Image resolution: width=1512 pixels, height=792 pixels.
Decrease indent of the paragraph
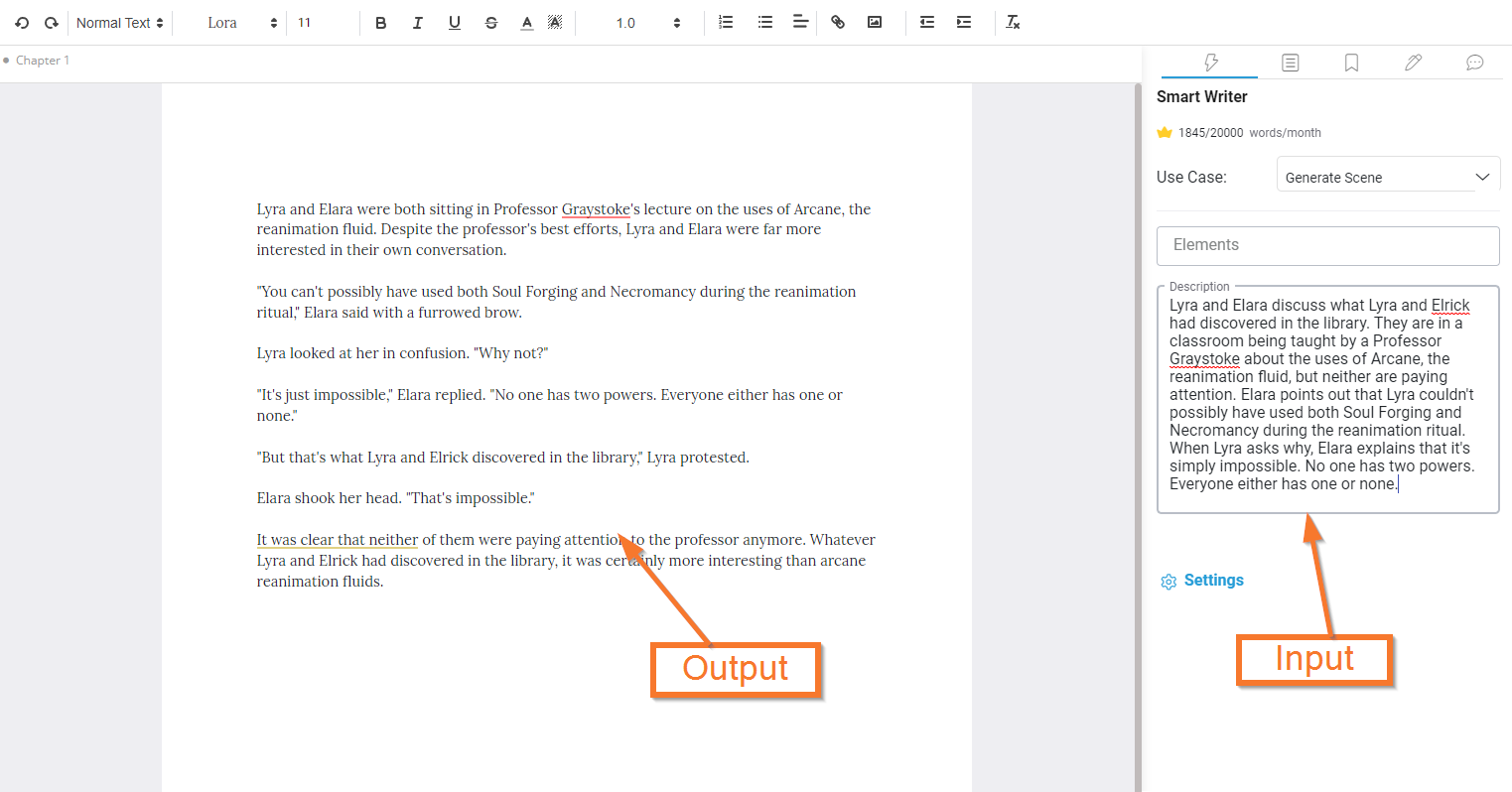pyautogui.click(x=927, y=22)
